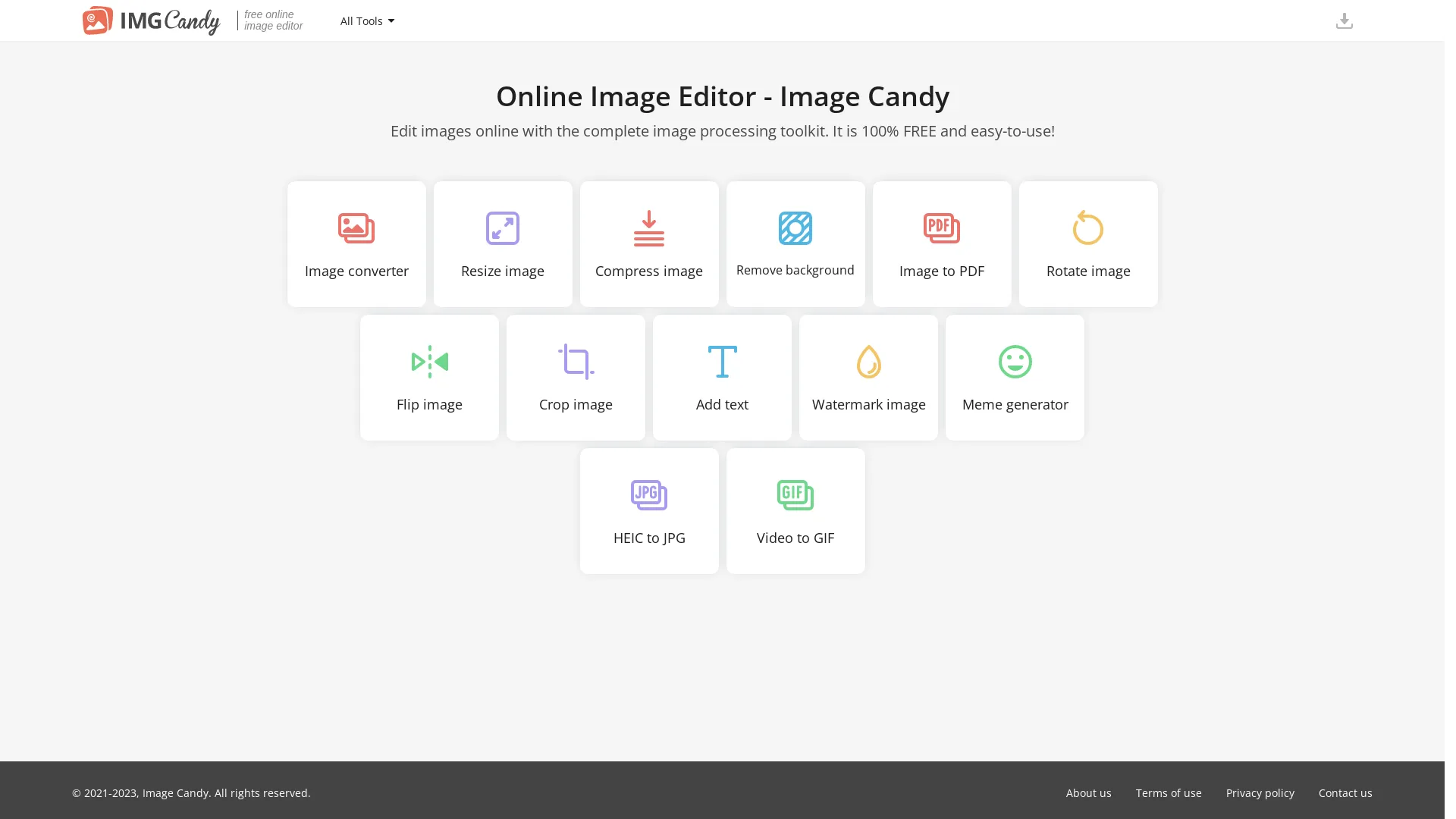Click the 'Online Image Editor - Image Candy' heading
Image resolution: width=1456 pixels, height=819 pixels.
click(x=723, y=97)
